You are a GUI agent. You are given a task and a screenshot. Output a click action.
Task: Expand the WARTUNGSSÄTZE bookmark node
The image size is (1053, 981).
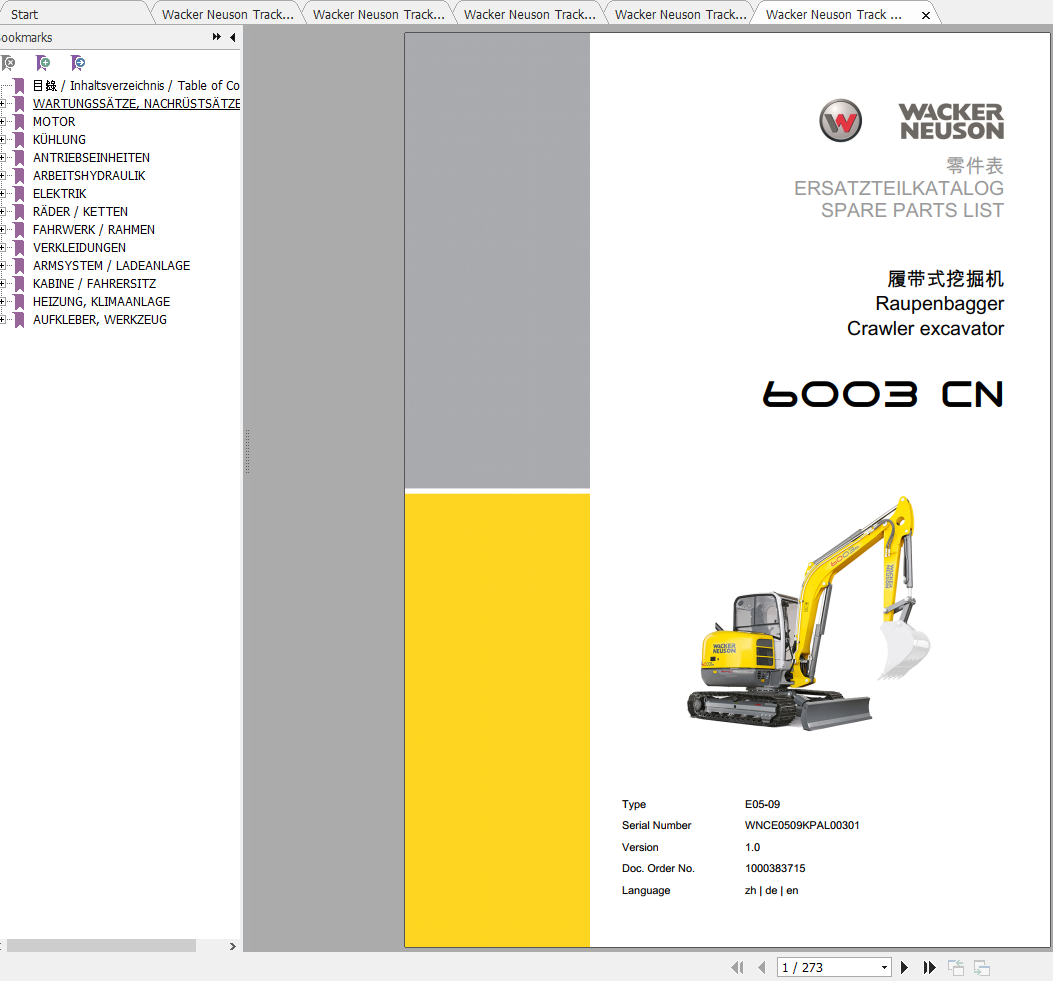pyautogui.click(x=3, y=104)
